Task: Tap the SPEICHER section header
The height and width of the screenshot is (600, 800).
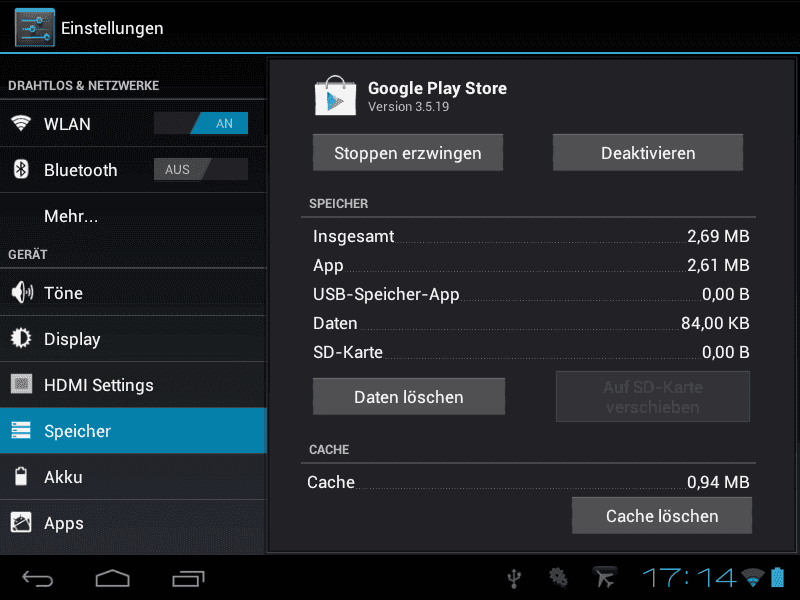Action: (x=338, y=204)
